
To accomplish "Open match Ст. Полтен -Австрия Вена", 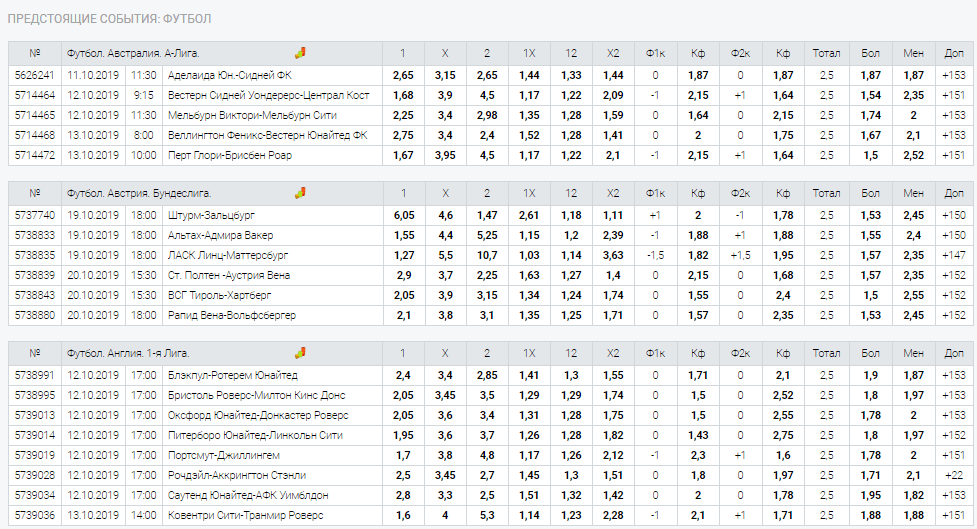I will pyautogui.click(x=229, y=275).
